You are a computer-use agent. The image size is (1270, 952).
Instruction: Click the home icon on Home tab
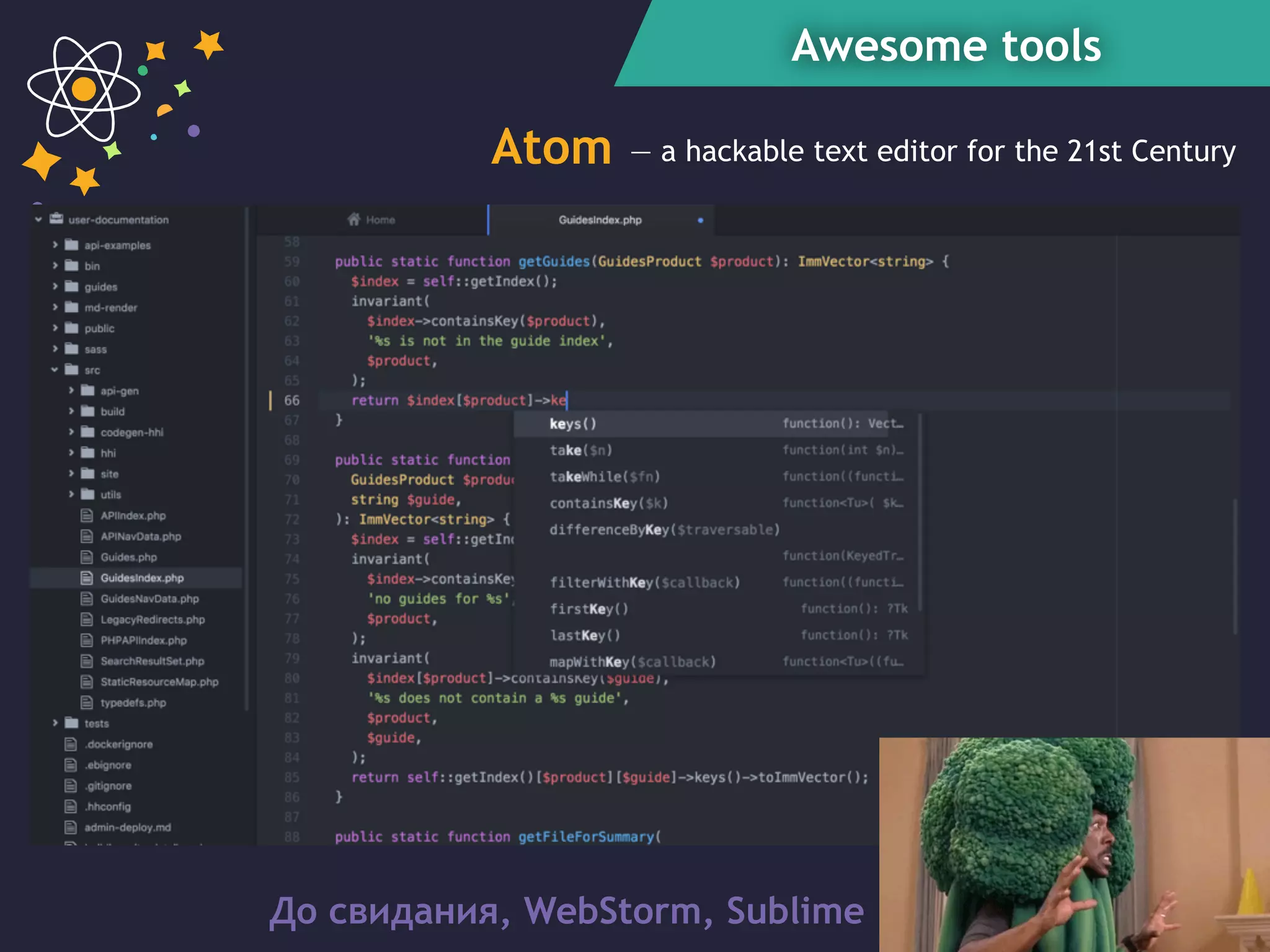point(354,219)
